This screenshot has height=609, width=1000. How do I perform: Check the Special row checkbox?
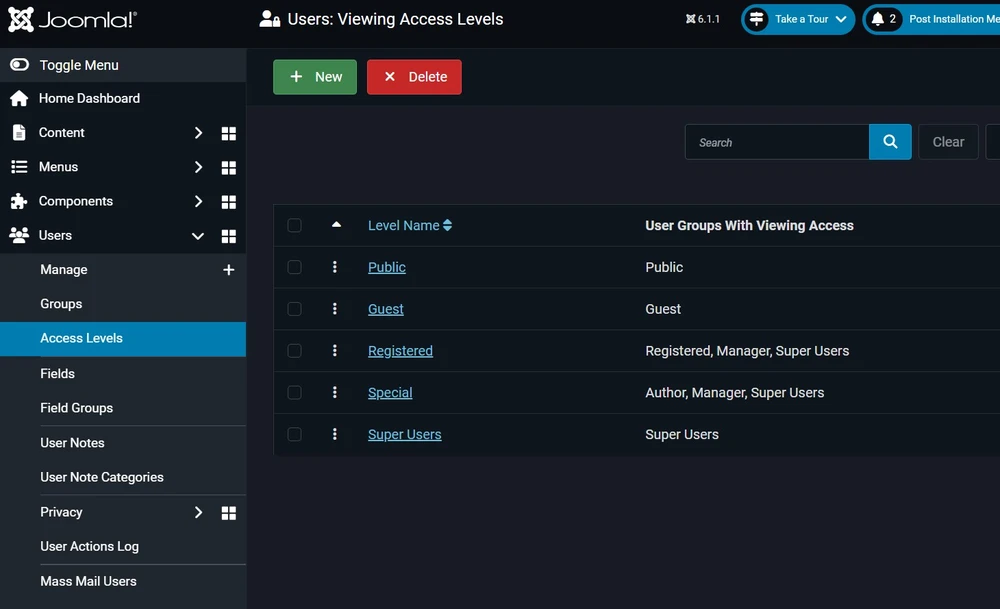294,392
